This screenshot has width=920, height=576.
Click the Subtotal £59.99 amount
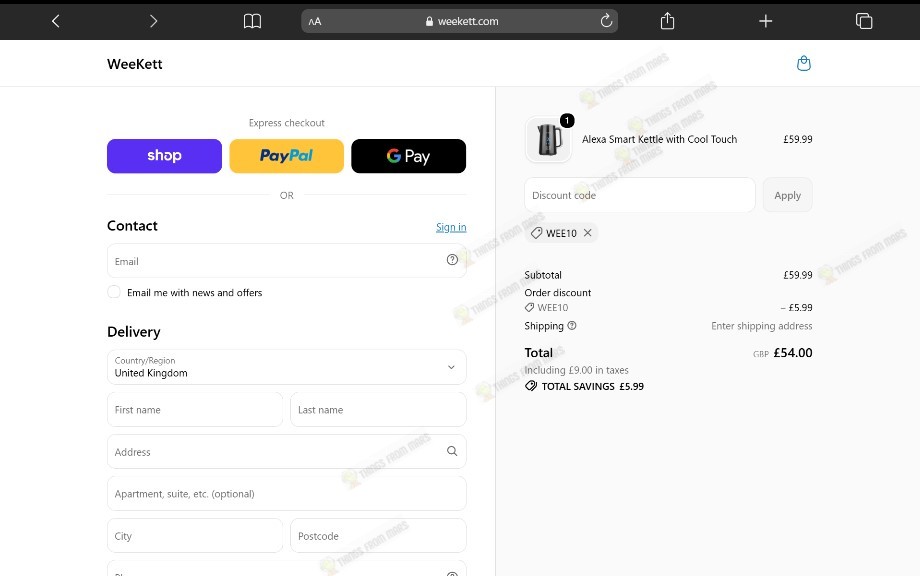797,275
